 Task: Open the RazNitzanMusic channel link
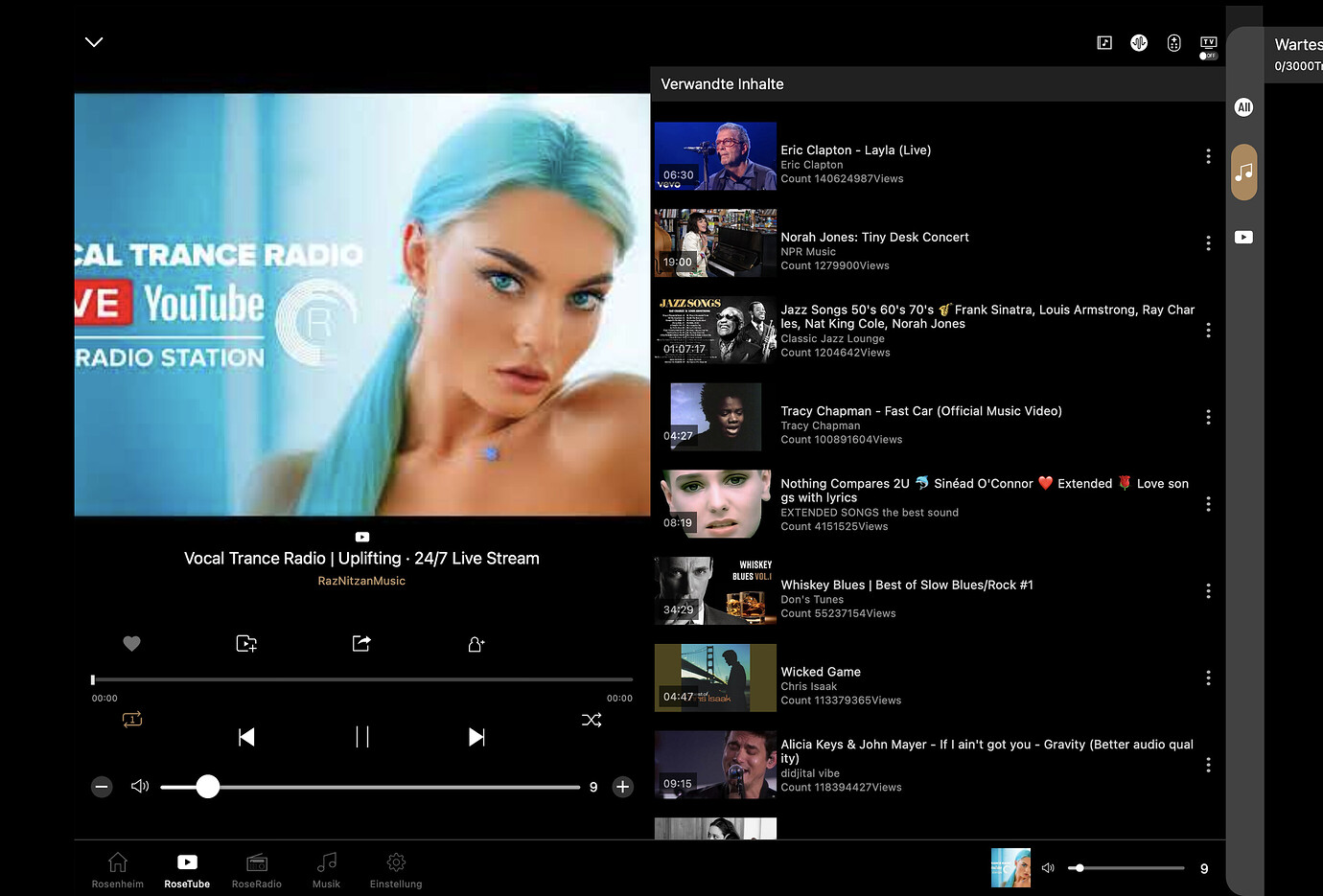tap(361, 581)
